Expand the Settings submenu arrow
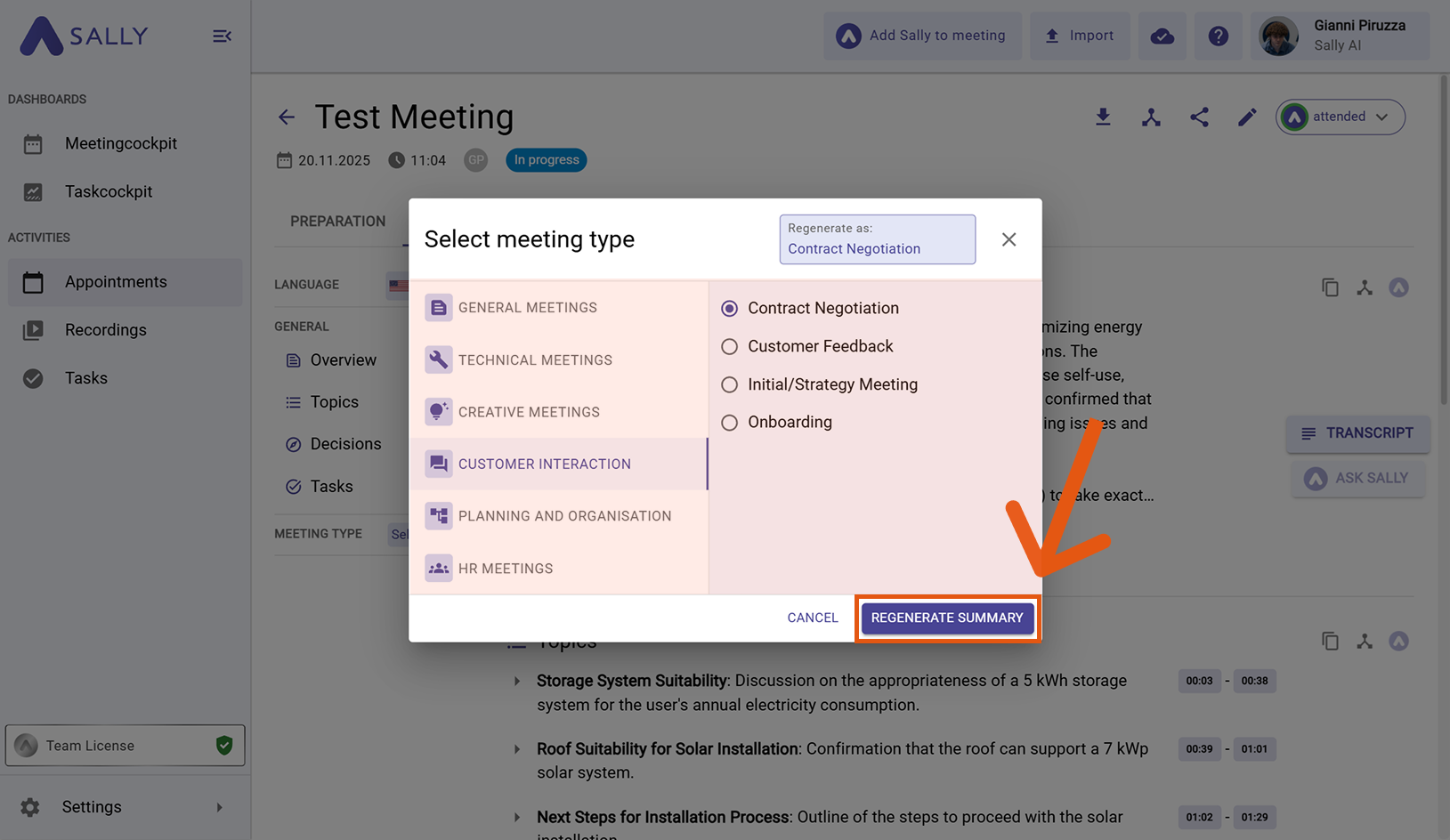The width and height of the screenshot is (1450, 840). (x=219, y=807)
